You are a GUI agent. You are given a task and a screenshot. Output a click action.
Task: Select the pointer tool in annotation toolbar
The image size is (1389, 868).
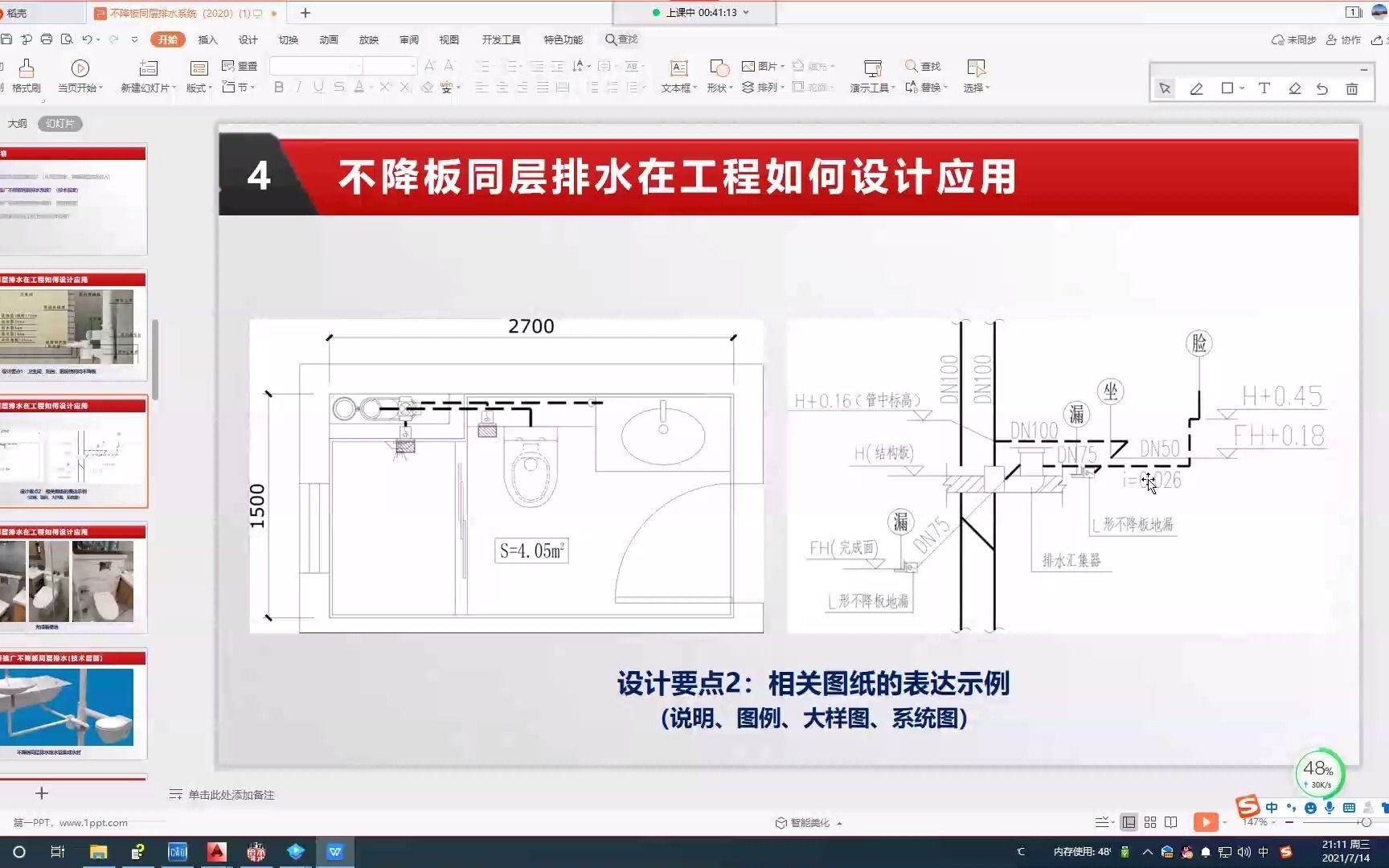1165,88
